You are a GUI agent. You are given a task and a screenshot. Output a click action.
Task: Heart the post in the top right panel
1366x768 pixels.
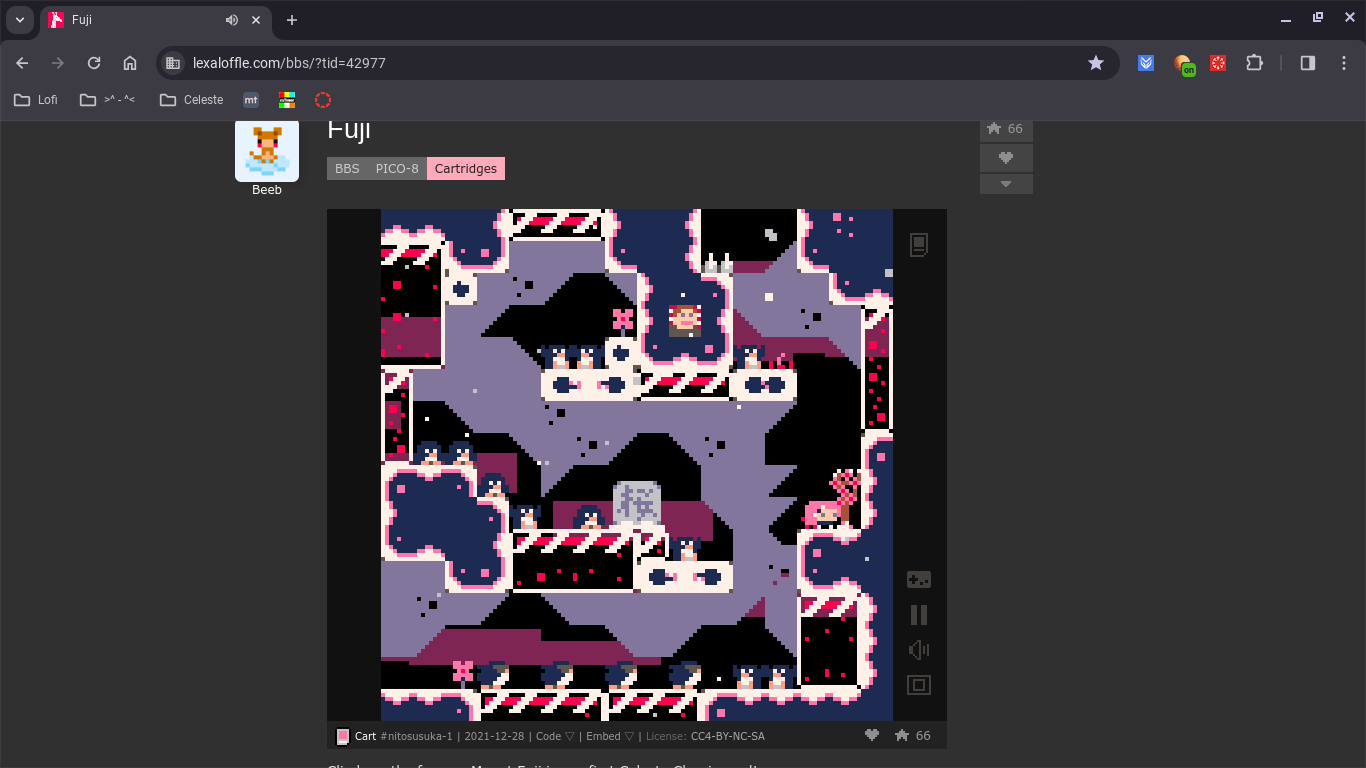pos(1006,157)
